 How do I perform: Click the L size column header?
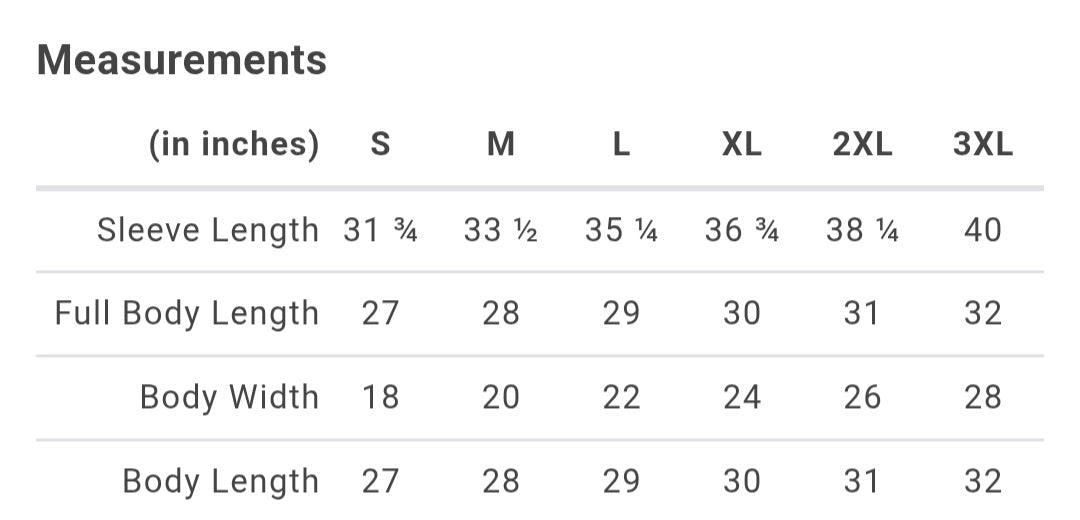click(621, 145)
